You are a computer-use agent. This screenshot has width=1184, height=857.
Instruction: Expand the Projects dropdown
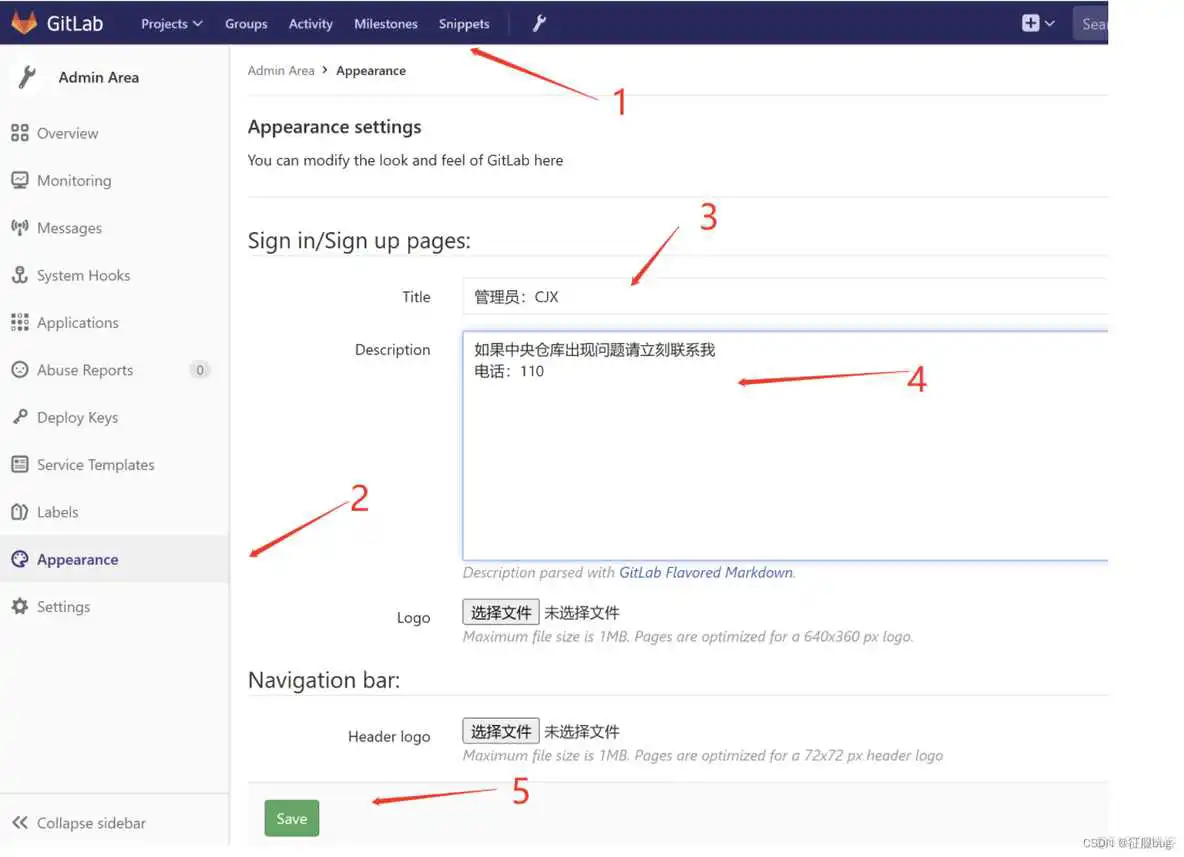(x=170, y=23)
